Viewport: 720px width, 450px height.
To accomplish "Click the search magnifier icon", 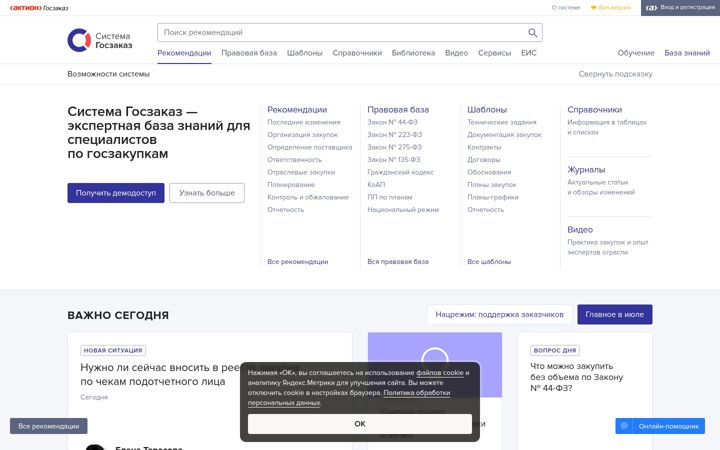I will pos(532,33).
